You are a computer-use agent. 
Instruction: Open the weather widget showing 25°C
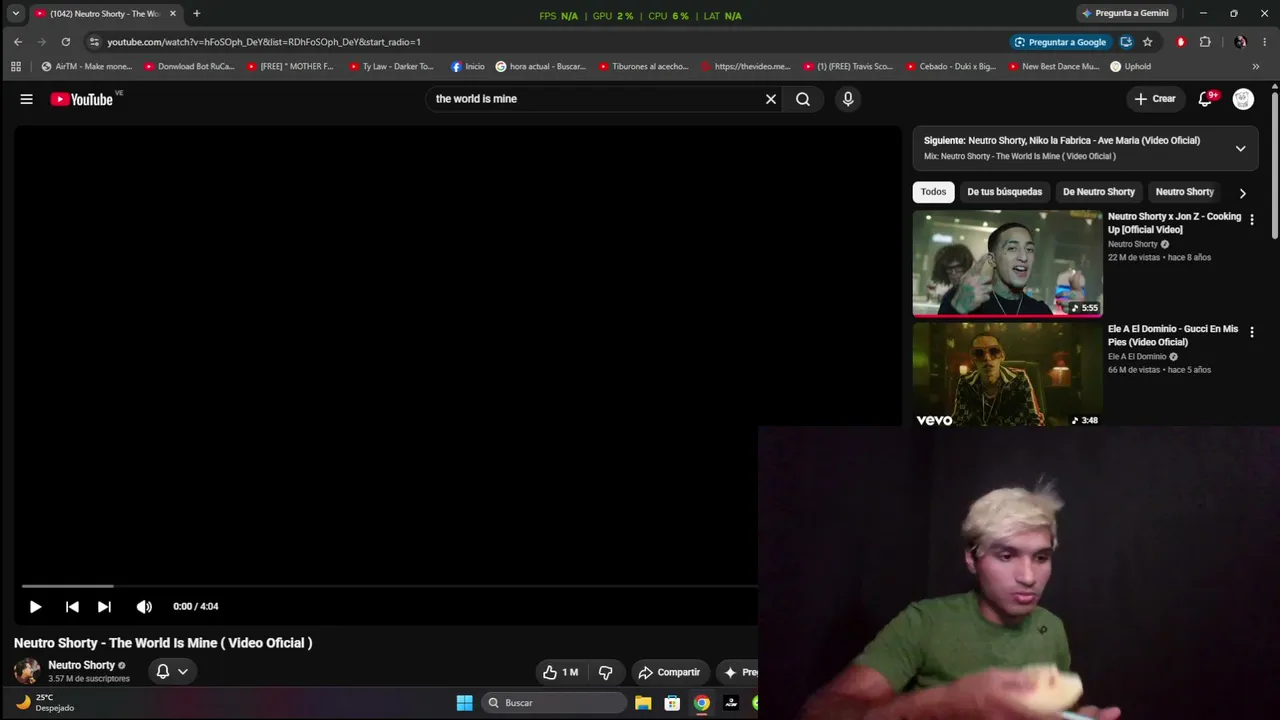tap(45, 703)
